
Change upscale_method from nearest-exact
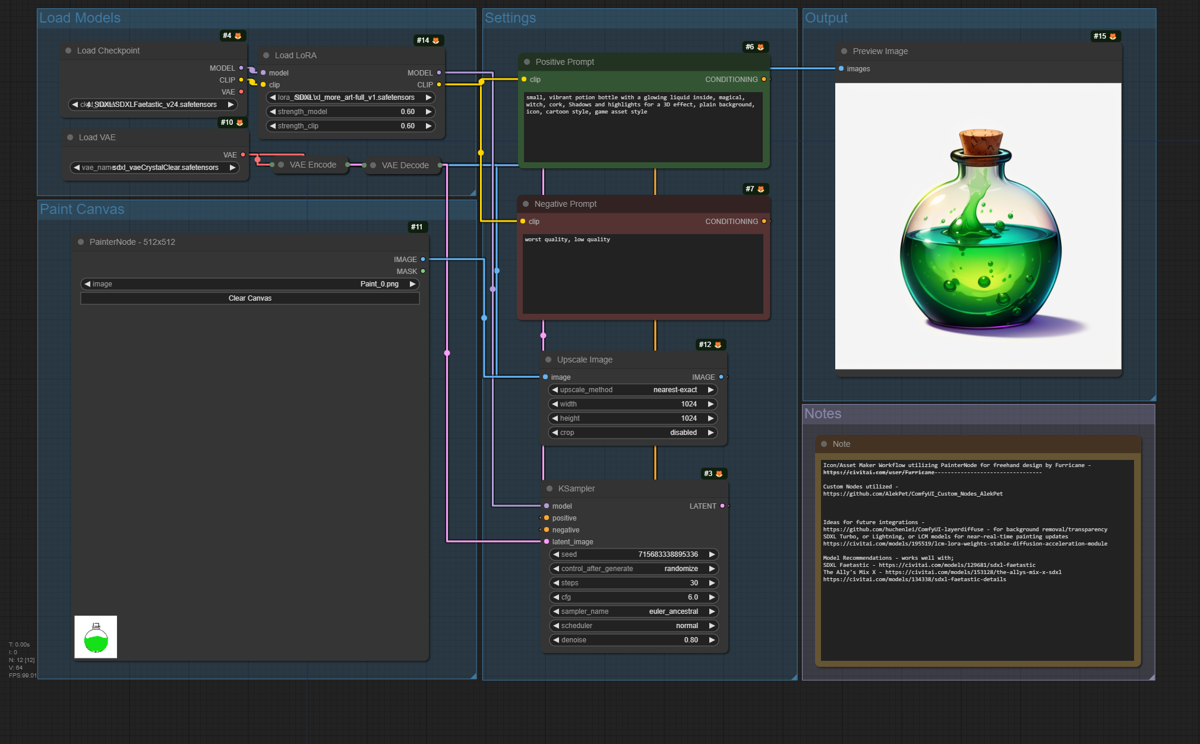click(712, 390)
